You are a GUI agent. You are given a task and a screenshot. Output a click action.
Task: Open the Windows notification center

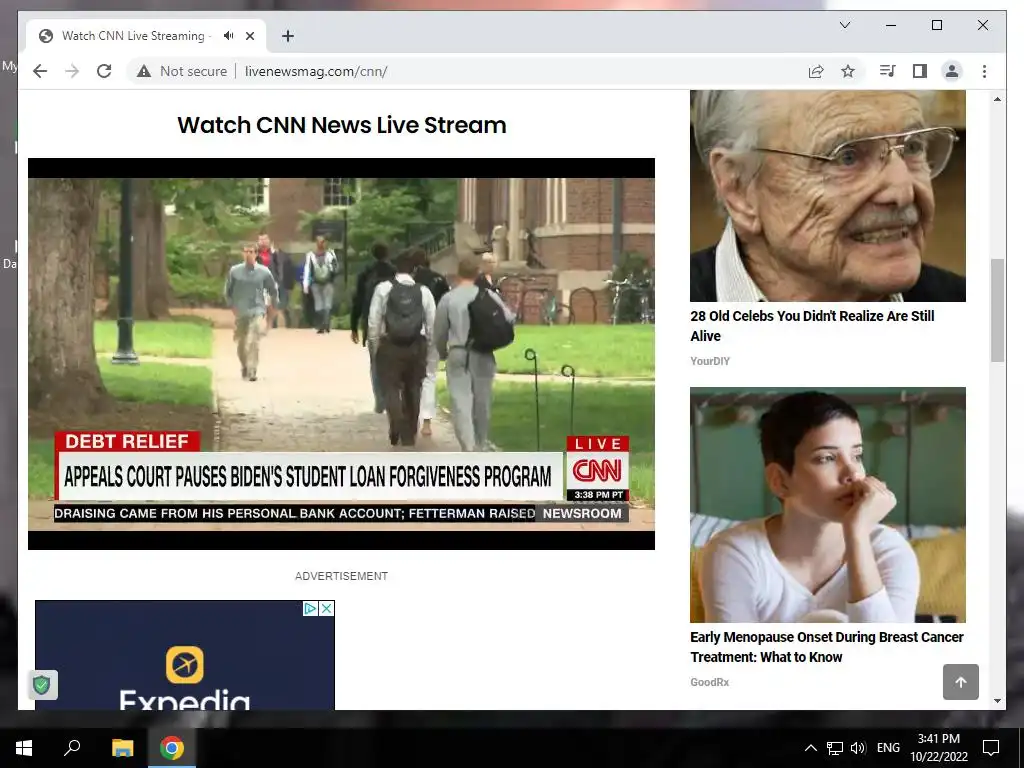[991, 748]
